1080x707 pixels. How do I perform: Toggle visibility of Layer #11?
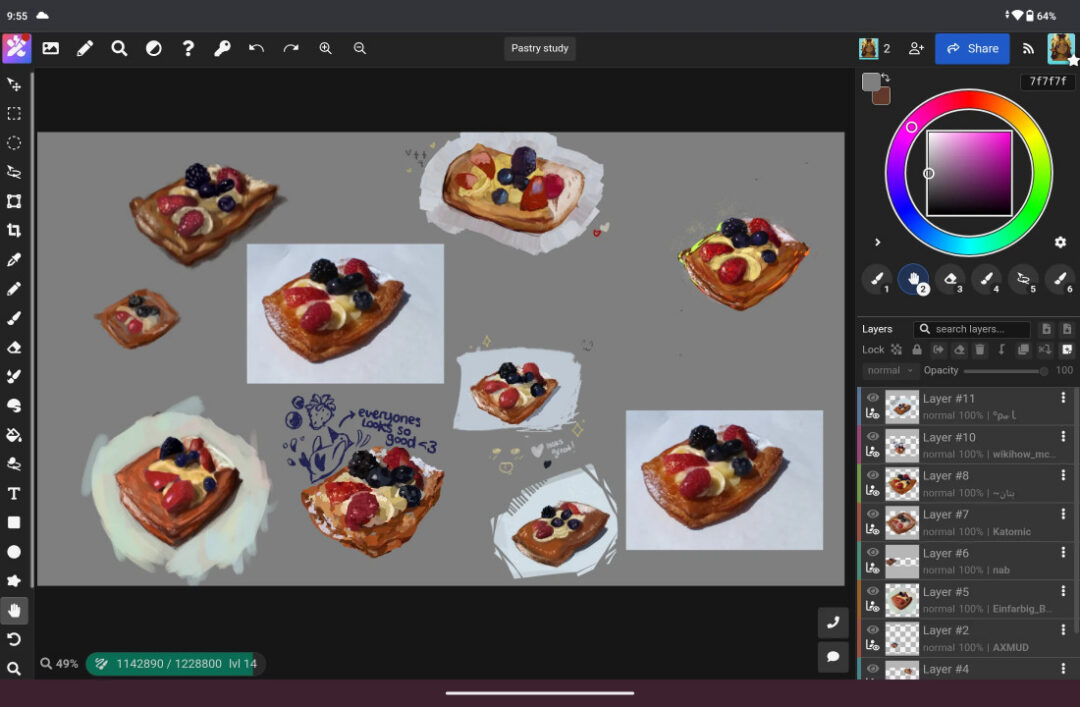pyautogui.click(x=873, y=398)
